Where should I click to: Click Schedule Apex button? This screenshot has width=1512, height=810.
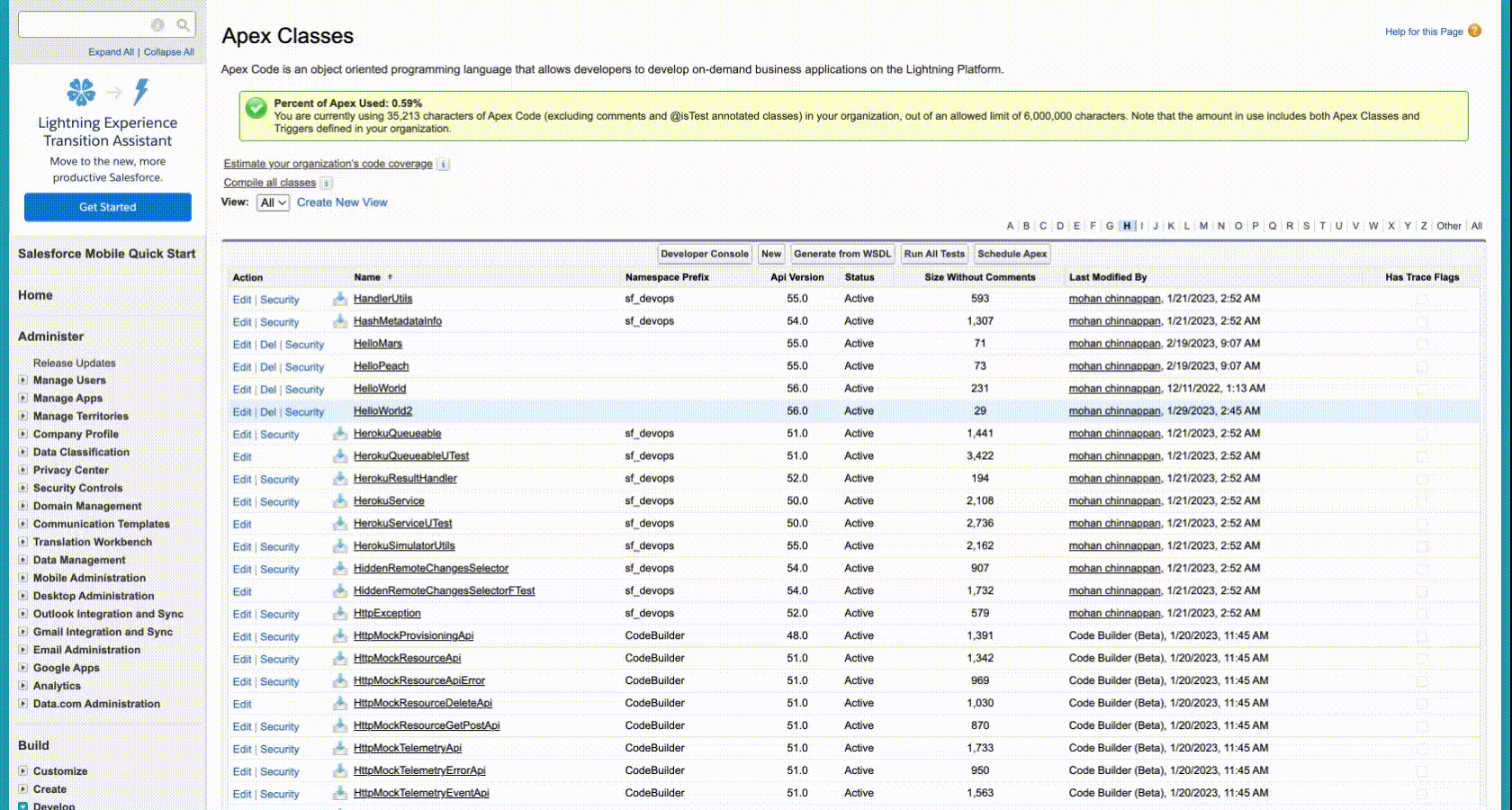click(x=1012, y=254)
